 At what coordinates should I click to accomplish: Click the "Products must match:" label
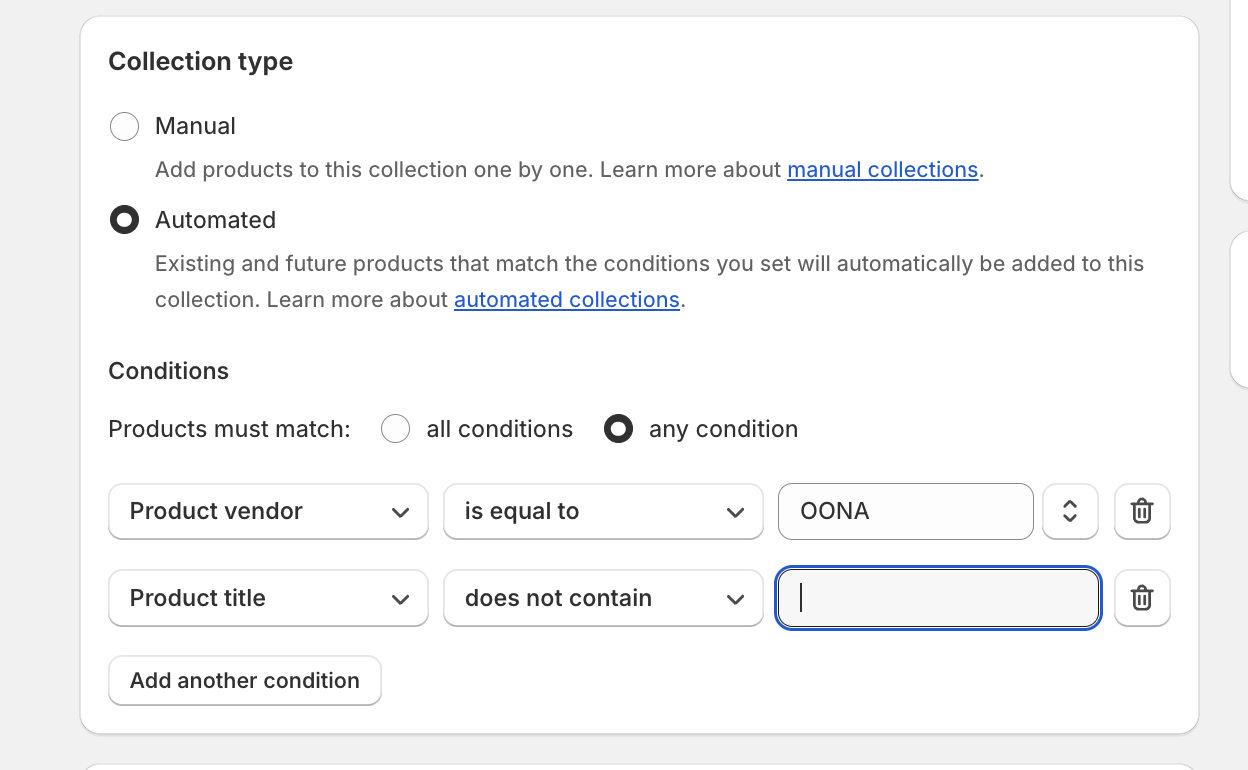point(229,429)
